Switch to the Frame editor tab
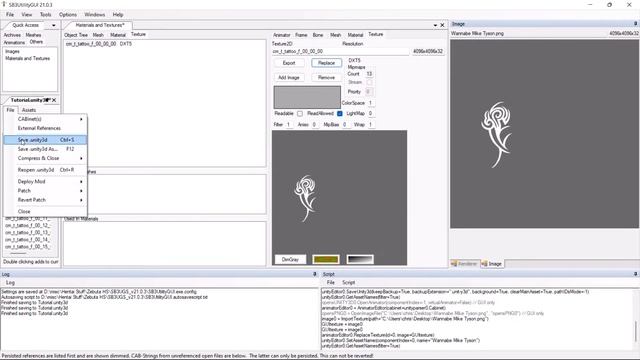This screenshot has width=640, height=360. (301, 35)
